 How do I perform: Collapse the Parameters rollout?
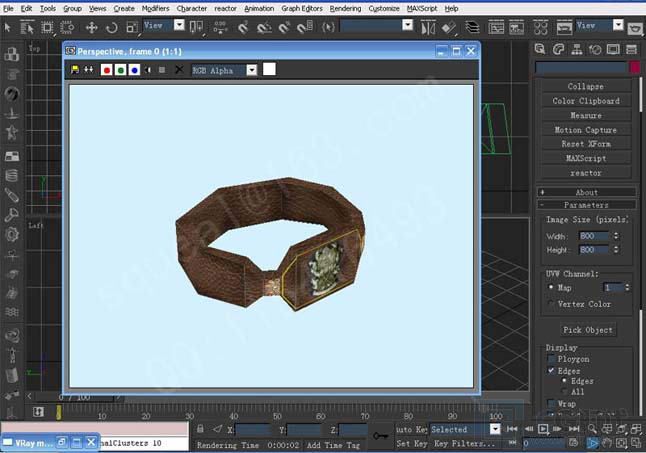click(586, 205)
